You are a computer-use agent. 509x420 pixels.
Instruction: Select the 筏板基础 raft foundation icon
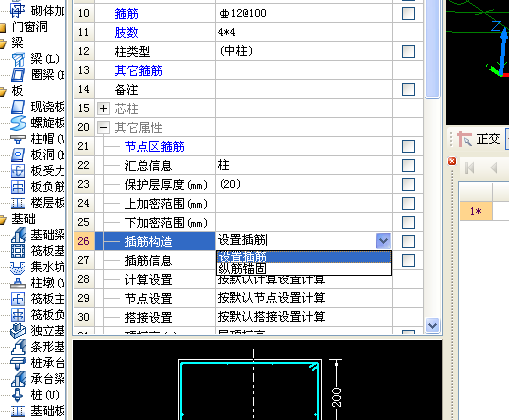pos(18,251)
